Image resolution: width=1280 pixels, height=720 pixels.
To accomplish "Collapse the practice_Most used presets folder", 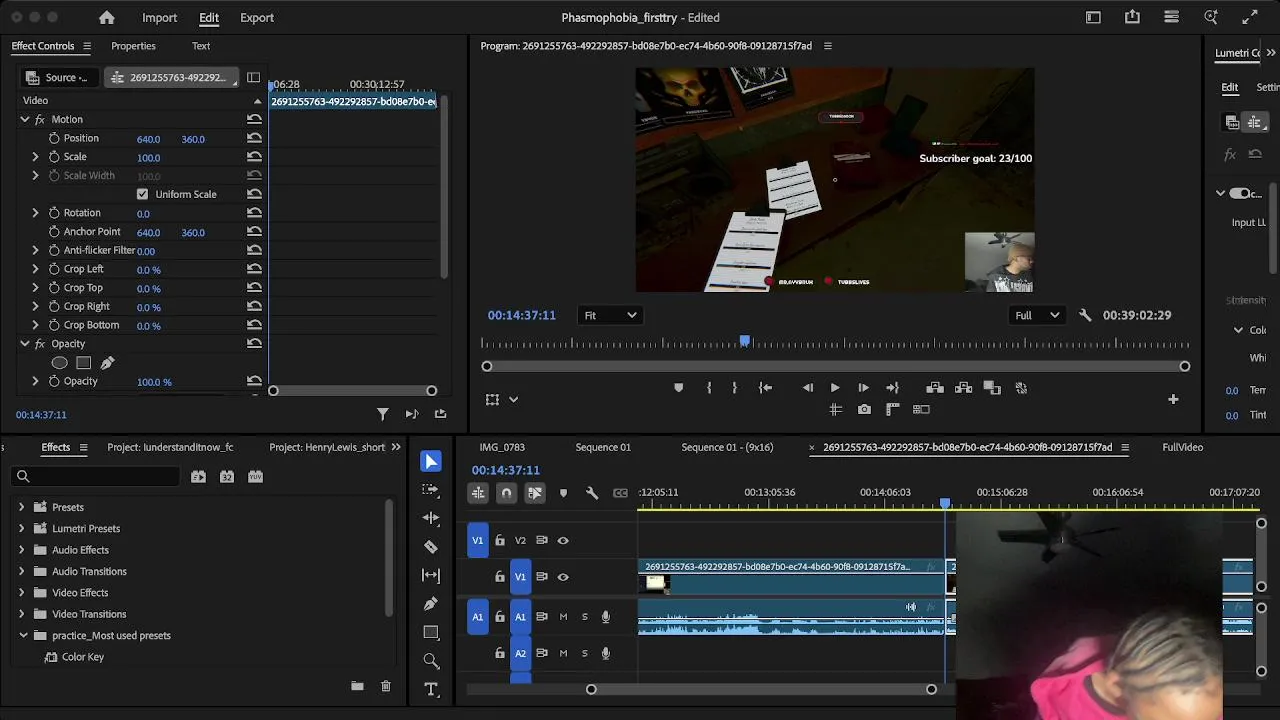I will coord(23,636).
